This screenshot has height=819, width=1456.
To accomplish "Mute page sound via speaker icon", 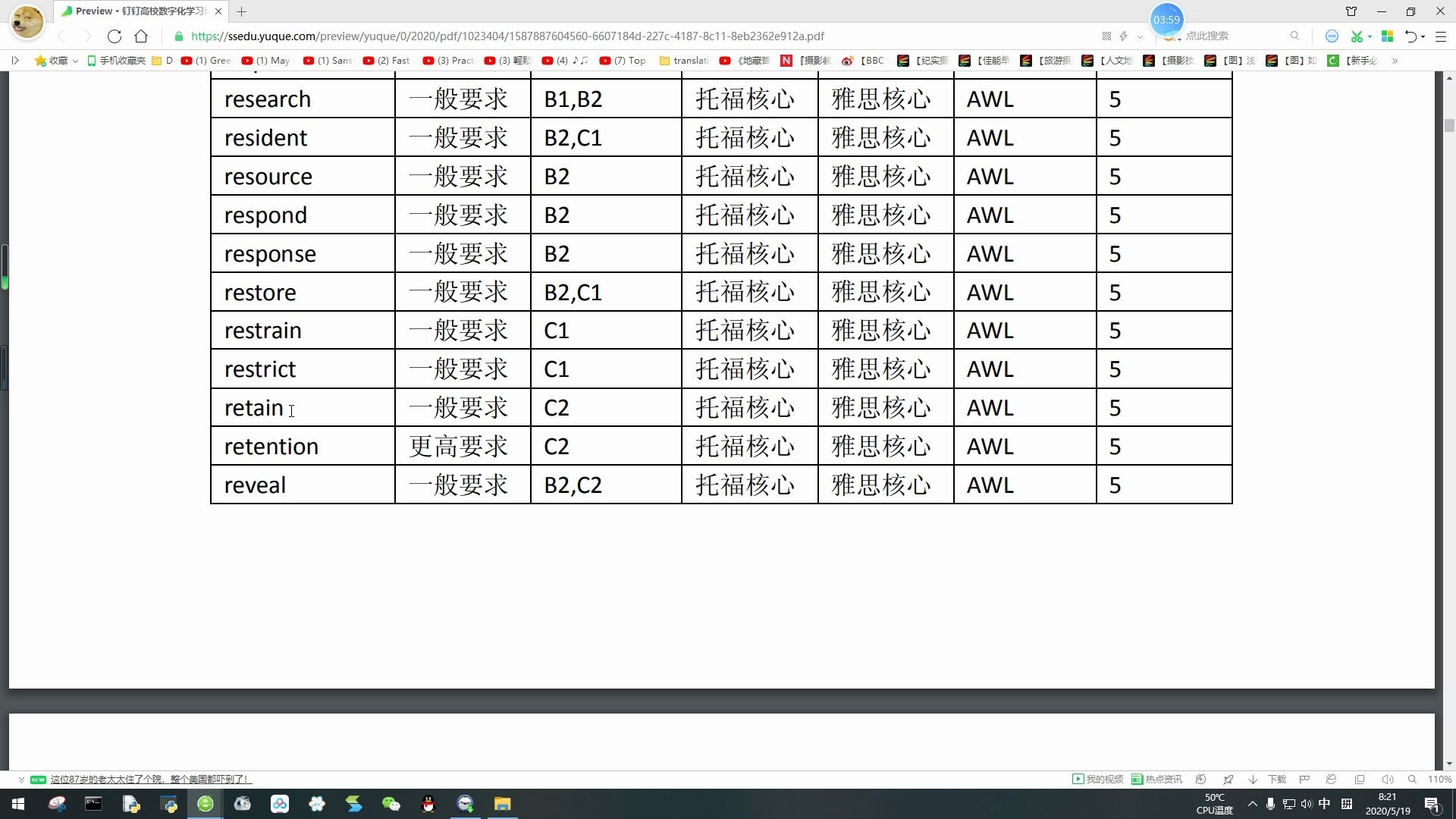I will 1388,779.
